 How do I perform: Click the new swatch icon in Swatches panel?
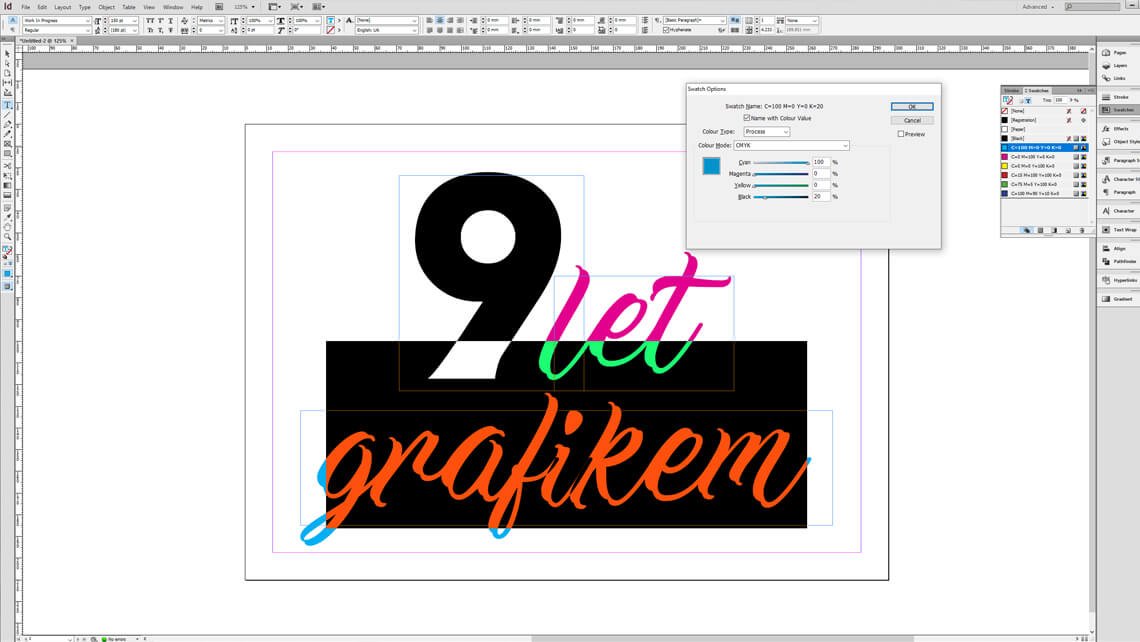click(1068, 230)
